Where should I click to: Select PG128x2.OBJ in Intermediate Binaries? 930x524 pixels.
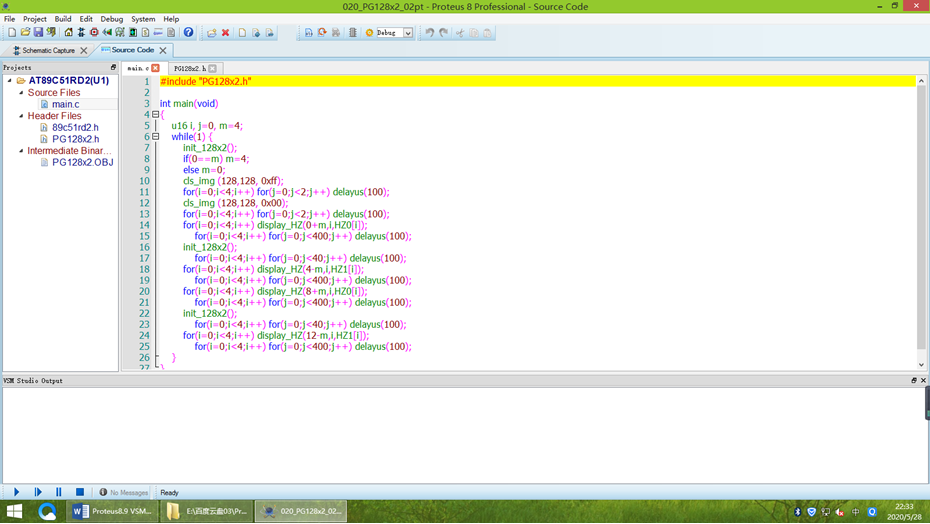(x=82, y=162)
